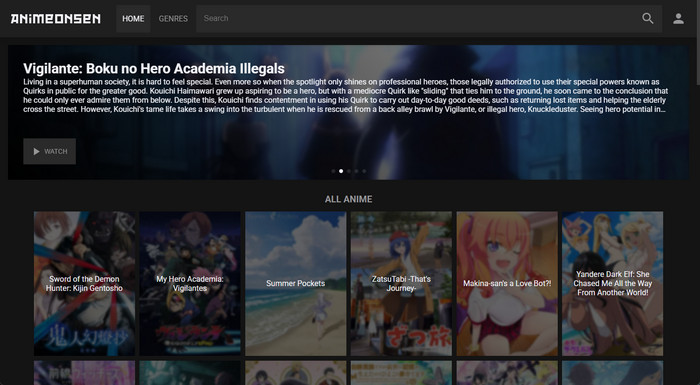Click the Vigilante: Boku no Hero Academia Illegals title

coord(154,68)
